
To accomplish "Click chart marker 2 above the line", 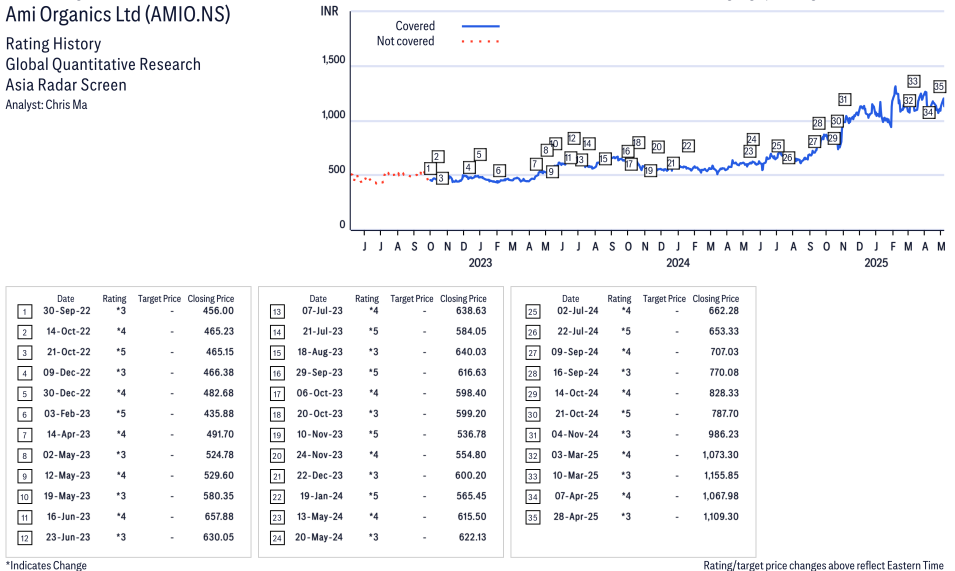I will tap(437, 156).
